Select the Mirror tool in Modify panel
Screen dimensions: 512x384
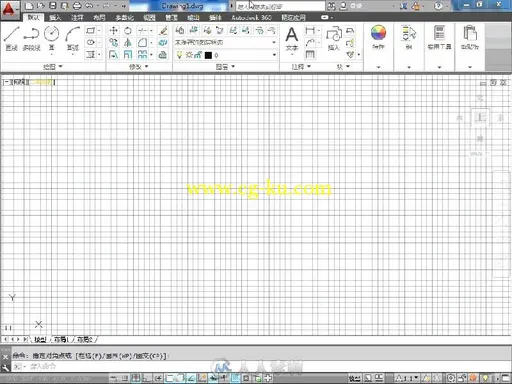128,42
